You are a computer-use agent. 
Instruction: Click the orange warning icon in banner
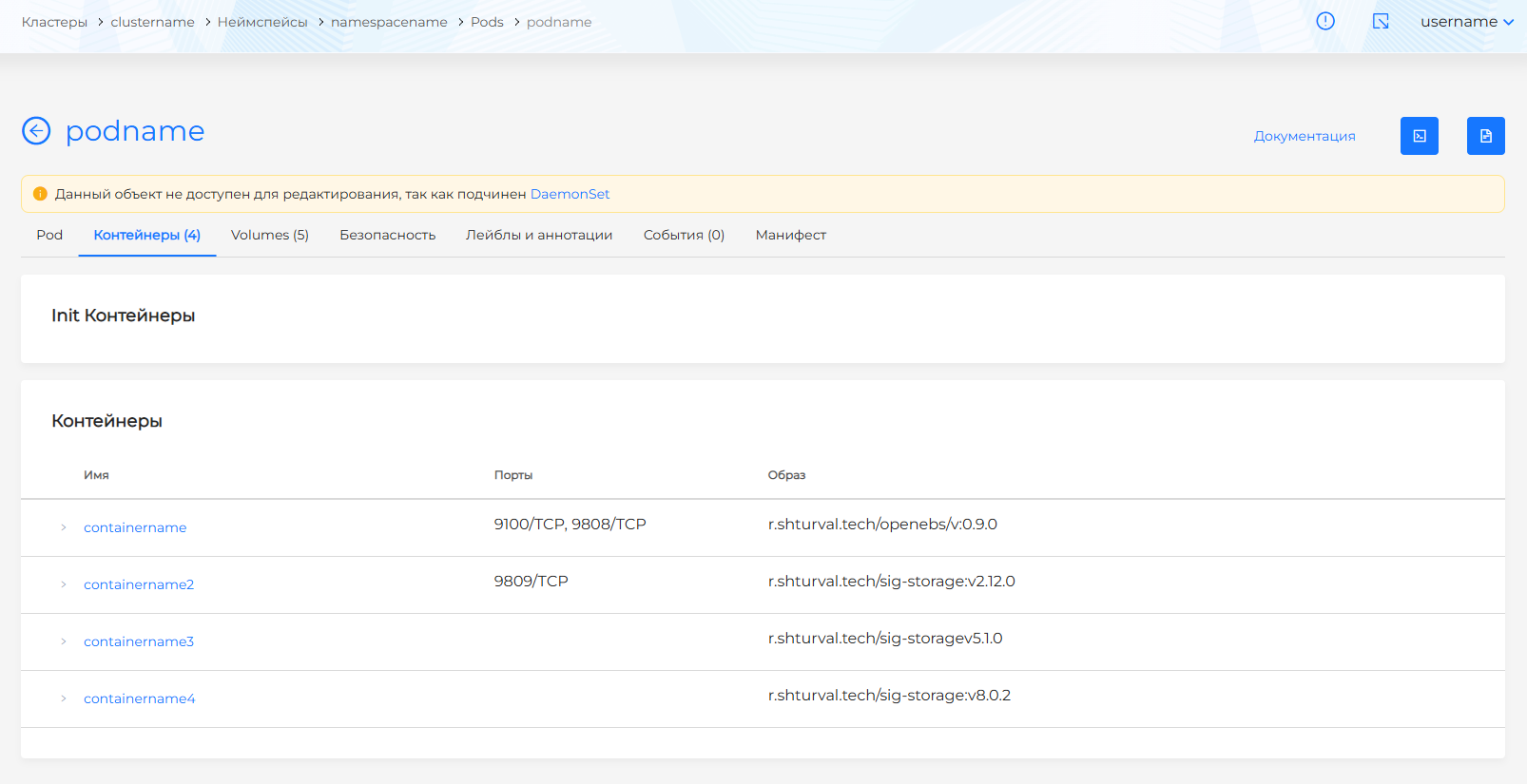tap(40, 194)
